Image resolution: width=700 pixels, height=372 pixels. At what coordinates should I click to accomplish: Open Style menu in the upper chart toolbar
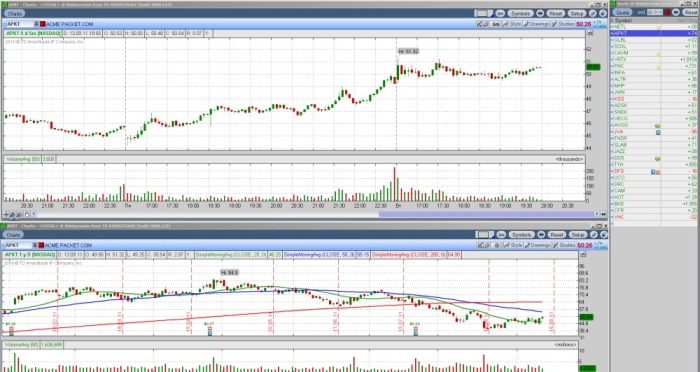(x=512, y=24)
